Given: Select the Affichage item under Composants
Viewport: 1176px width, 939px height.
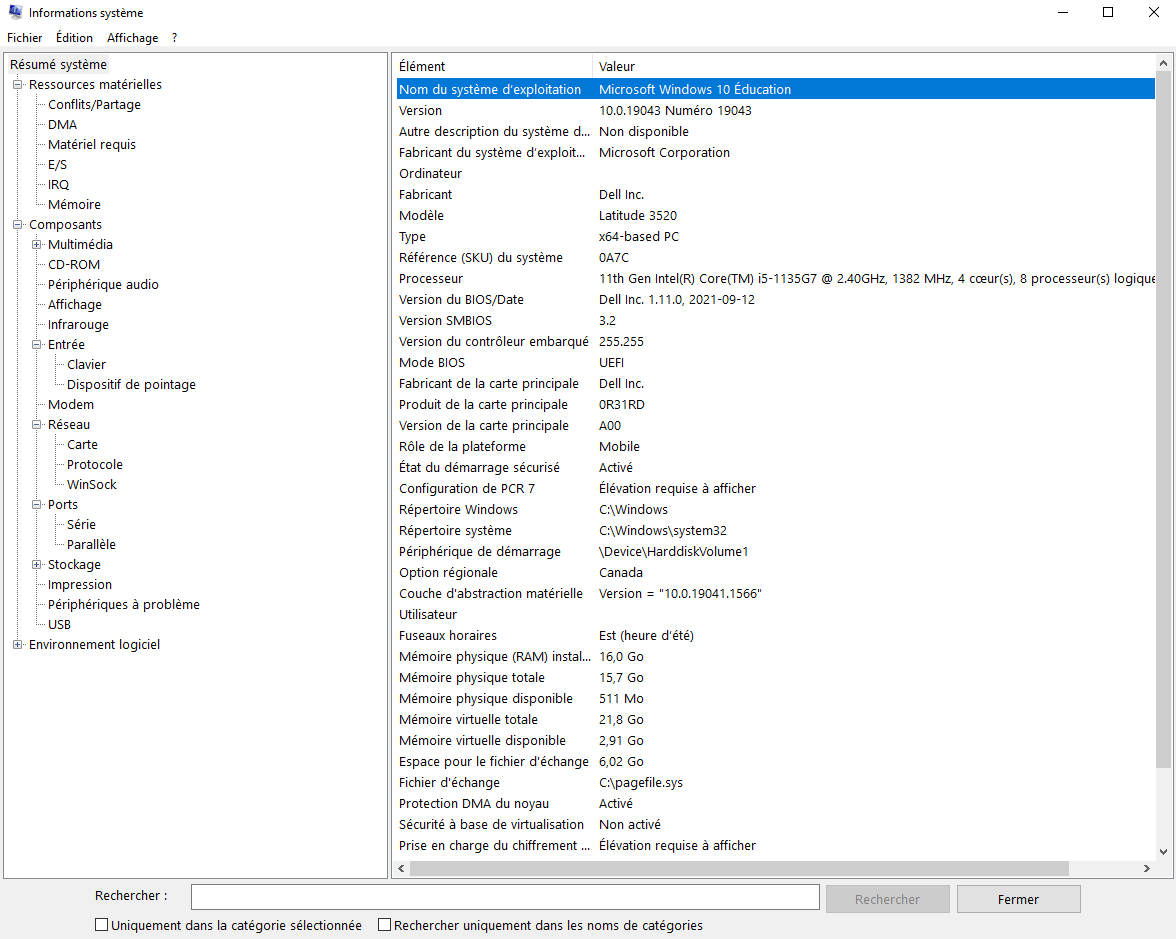Looking at the screenshot, I should (75, 305).
